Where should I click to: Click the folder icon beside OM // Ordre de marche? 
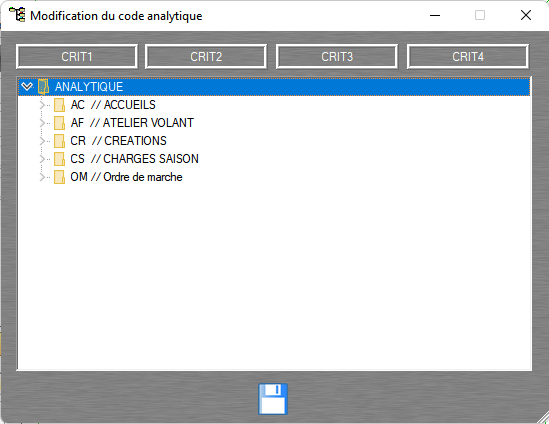tap(59, 177)
